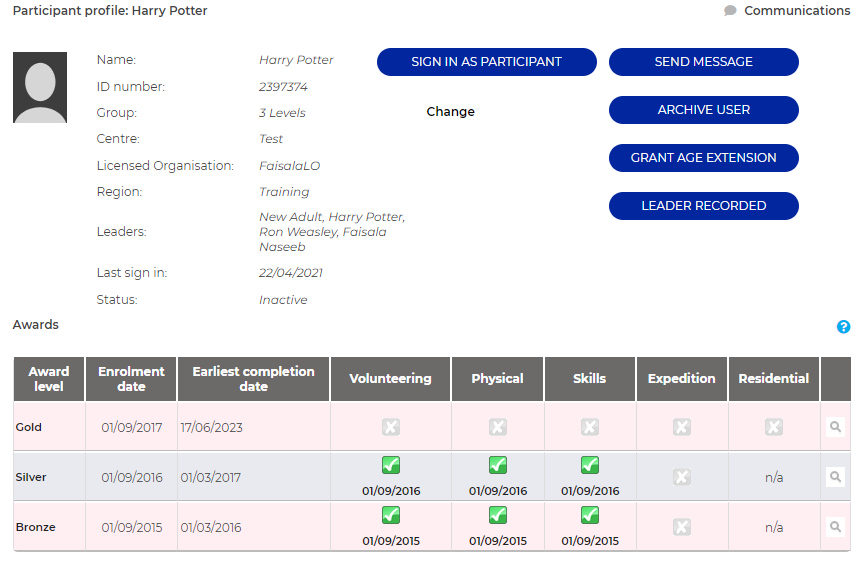Click grey X icon under Gold Volunteering
Image resolution: width=867 pixels, height=562 pixels.
tap(390, 427)
